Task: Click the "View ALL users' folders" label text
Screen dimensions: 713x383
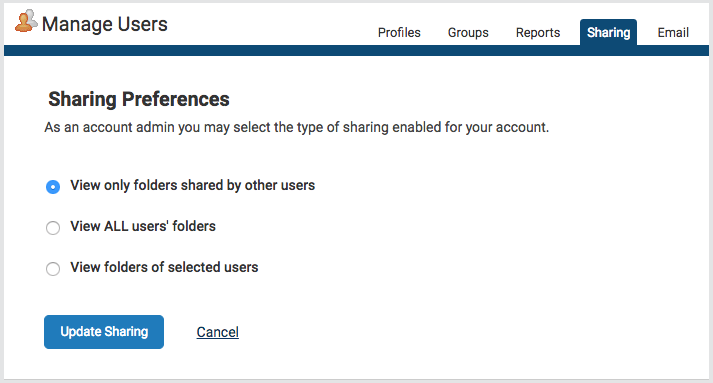Action: point(143,226)
